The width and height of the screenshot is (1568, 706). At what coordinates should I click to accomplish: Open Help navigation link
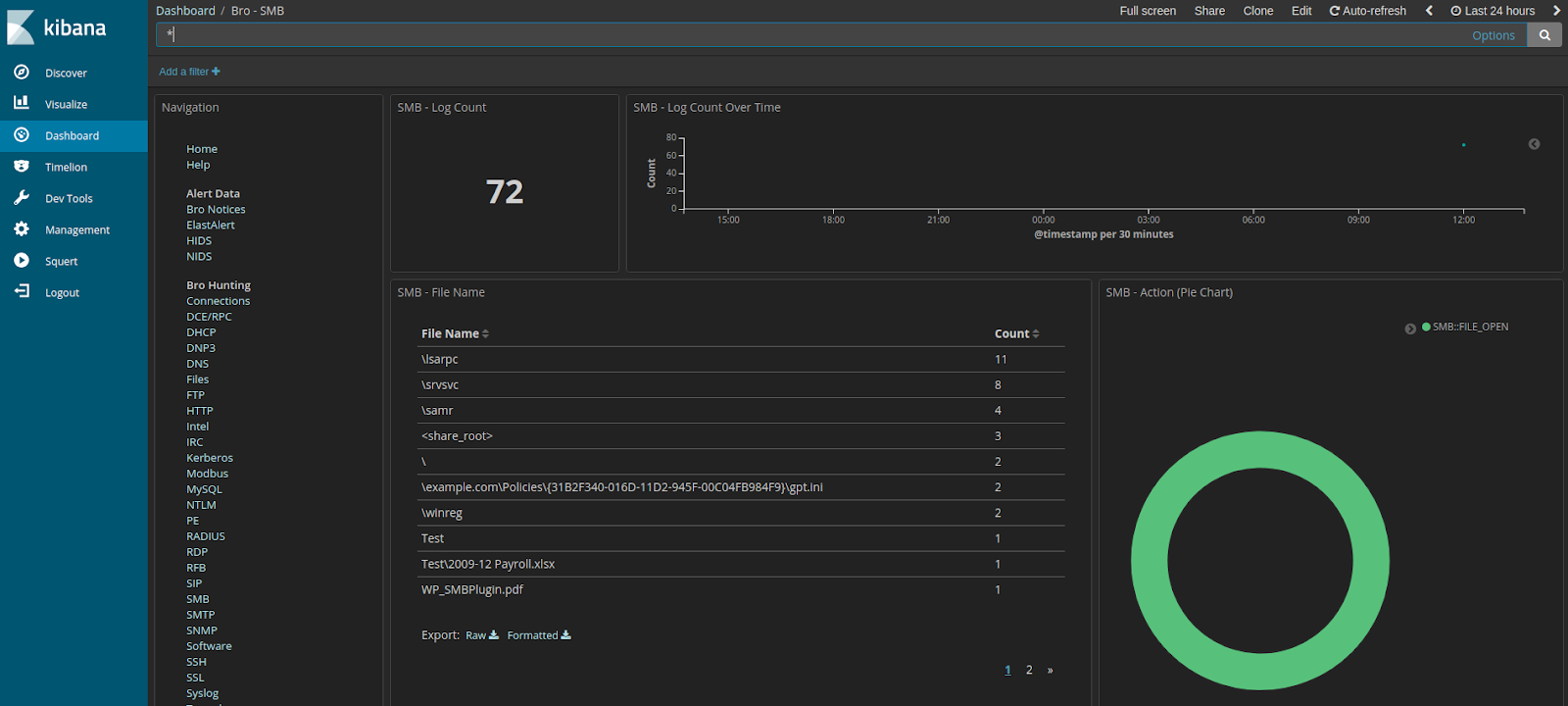click(198, 165)
